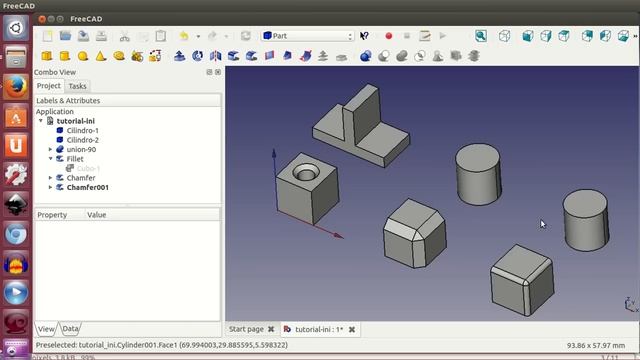Apply the Fillet tool

[x=233, y=56]
